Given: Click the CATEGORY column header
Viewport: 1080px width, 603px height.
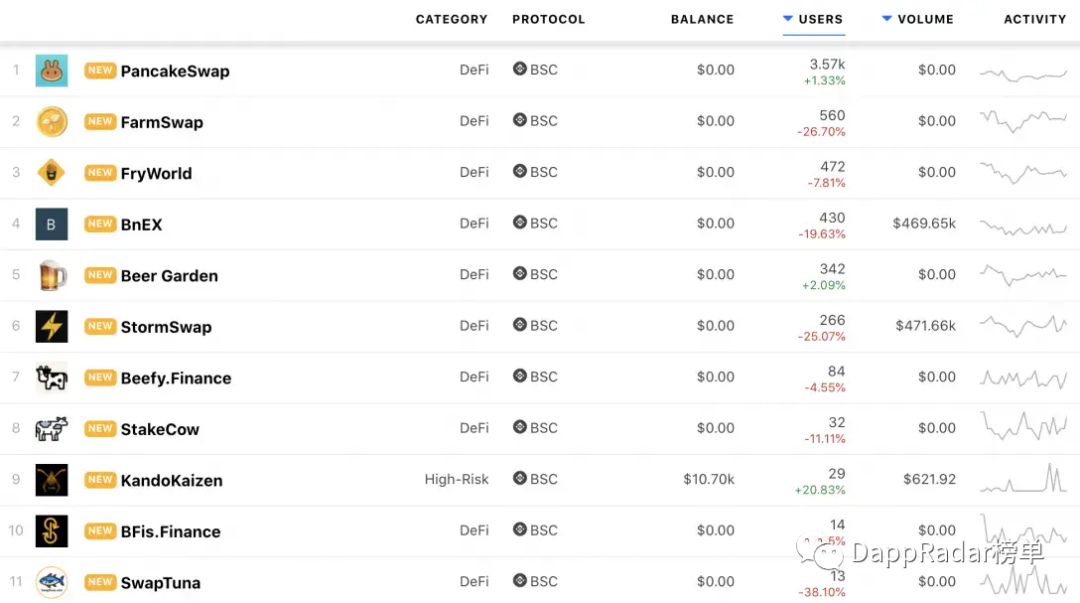Looking at the screenshot, I should (451, 19).
